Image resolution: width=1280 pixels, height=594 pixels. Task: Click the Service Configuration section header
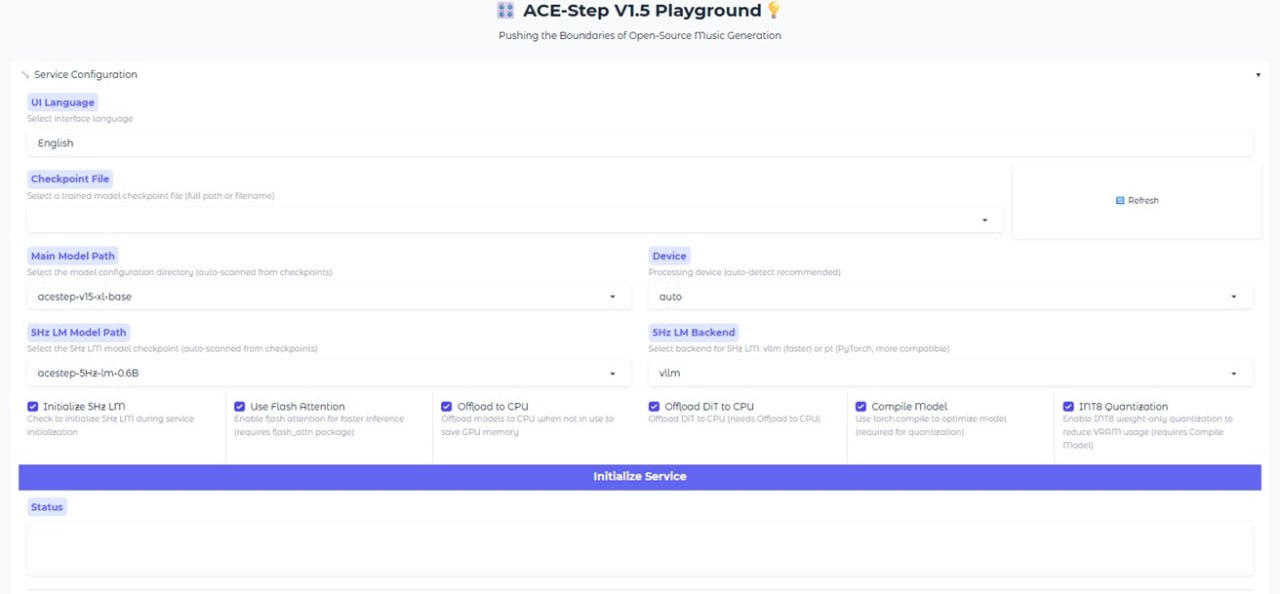640,75
